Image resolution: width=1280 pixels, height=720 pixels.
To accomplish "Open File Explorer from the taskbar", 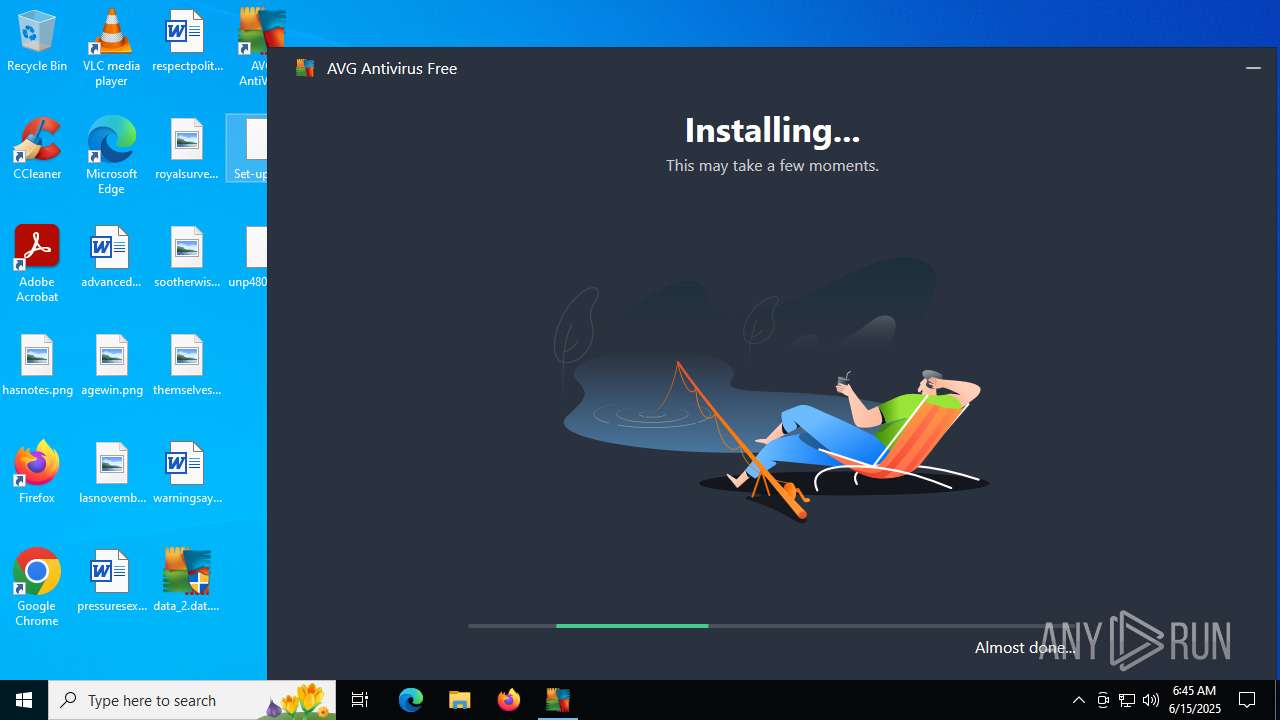I will pos(459,700).
